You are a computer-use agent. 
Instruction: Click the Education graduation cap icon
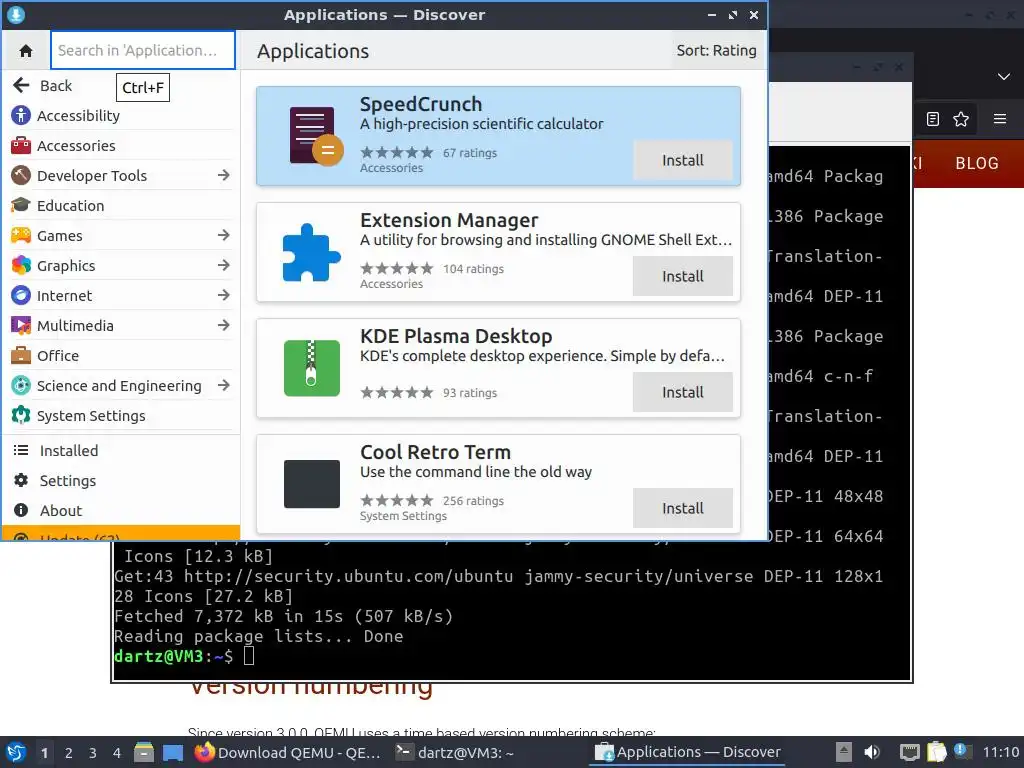tap(21, 206)
